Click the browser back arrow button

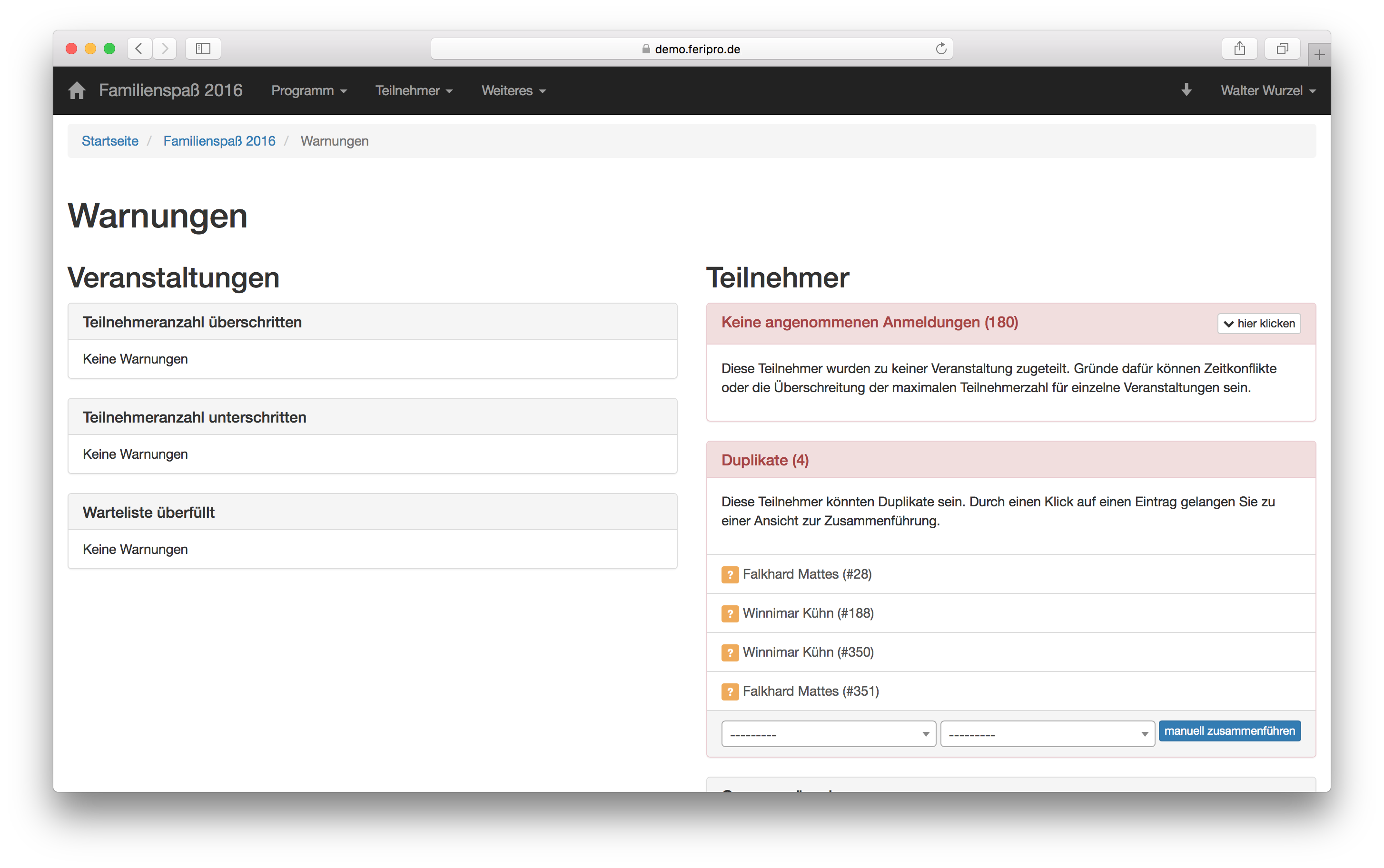(139, 49)
